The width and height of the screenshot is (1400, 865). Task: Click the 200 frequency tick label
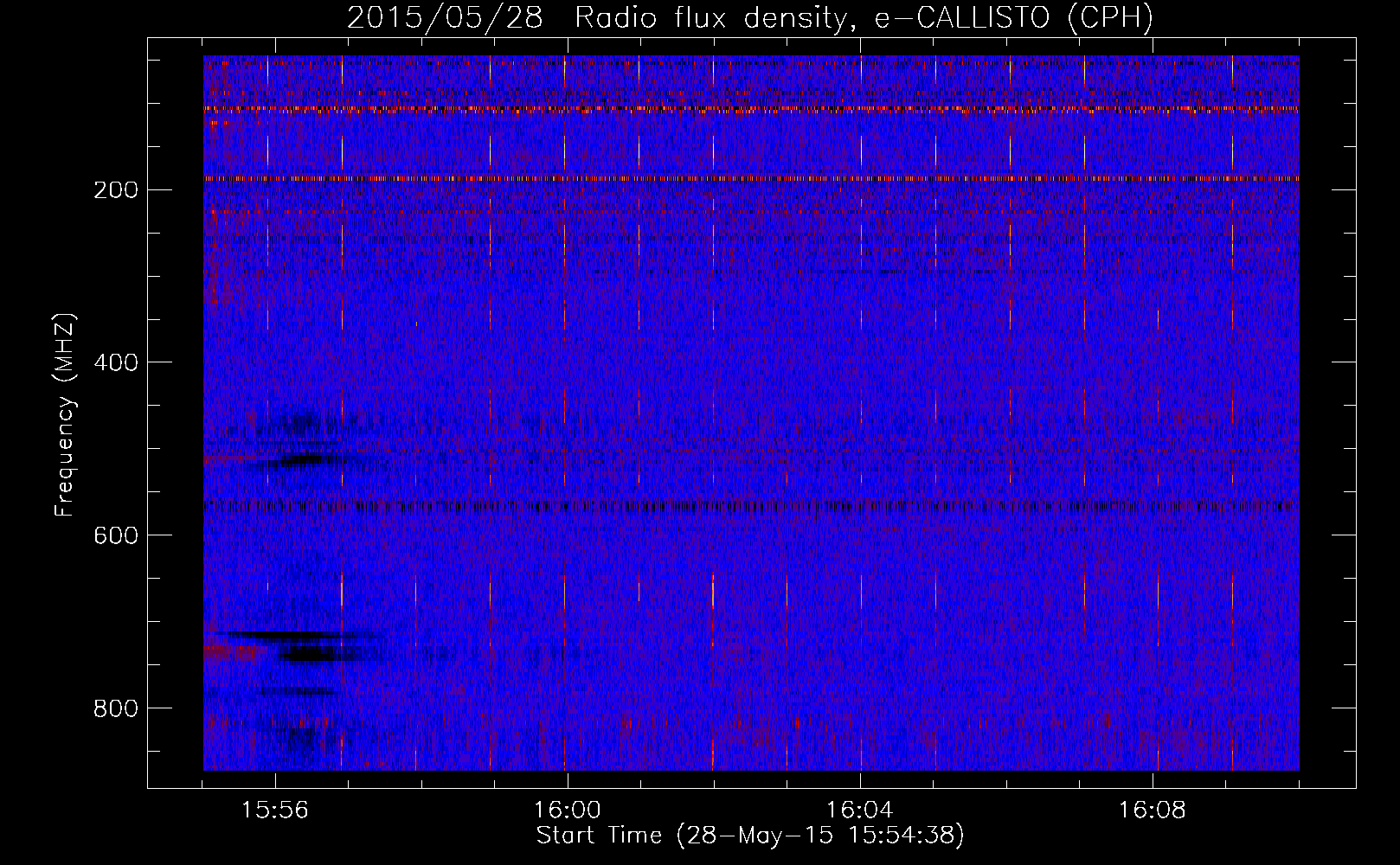pyautogui.click(x=115, y=190)
